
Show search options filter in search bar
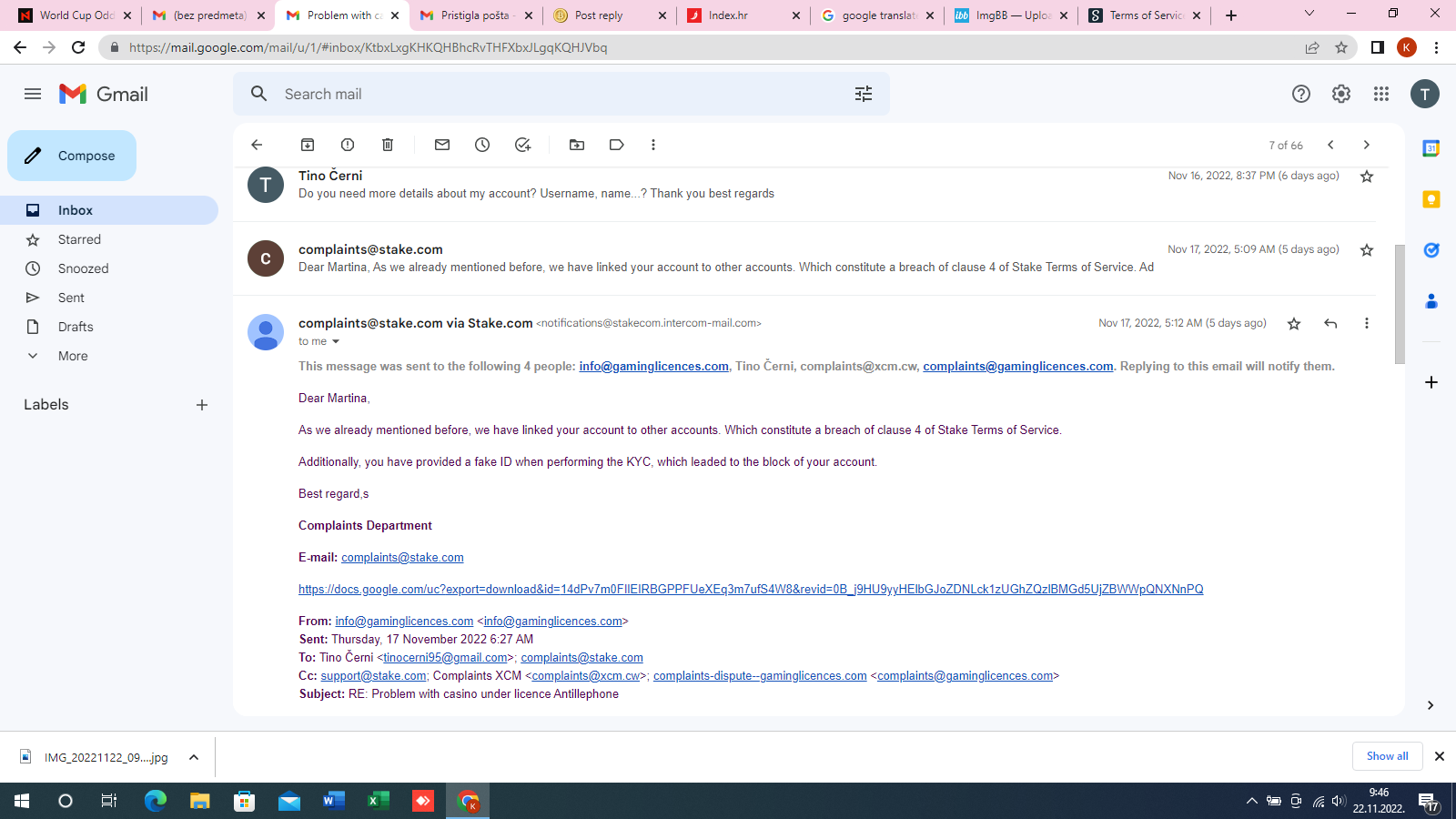pyautogui.click(x=864, y=94)
